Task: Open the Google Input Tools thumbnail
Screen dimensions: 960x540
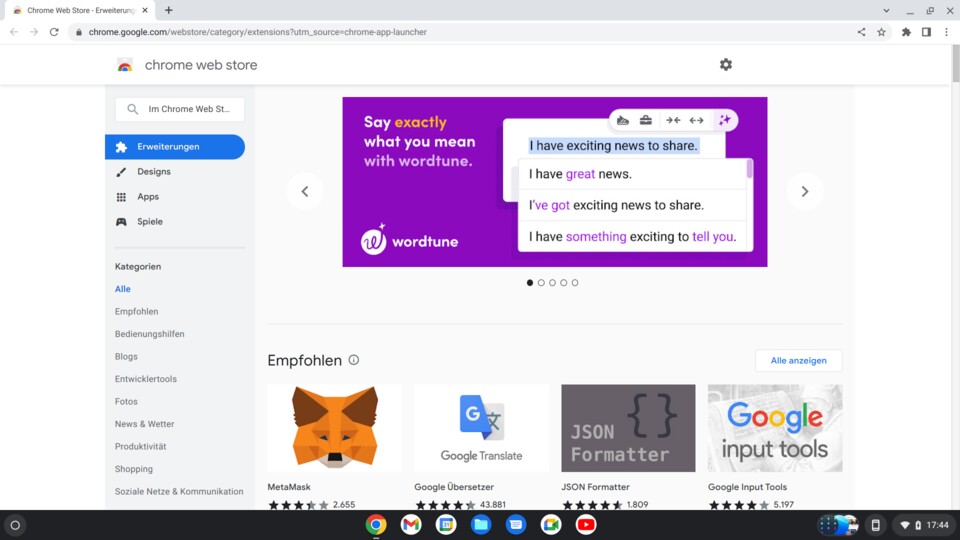Action: 775,428
